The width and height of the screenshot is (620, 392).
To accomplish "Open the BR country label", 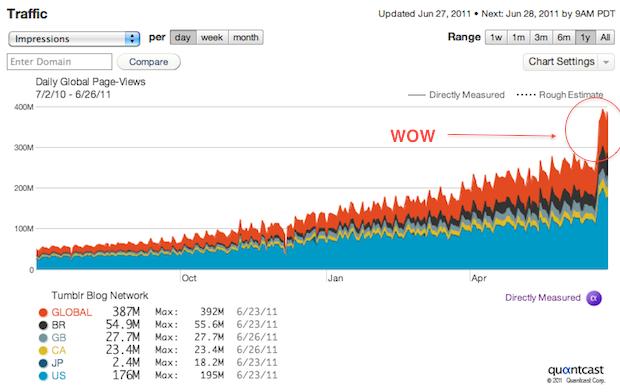I will (x=59, y=325).
